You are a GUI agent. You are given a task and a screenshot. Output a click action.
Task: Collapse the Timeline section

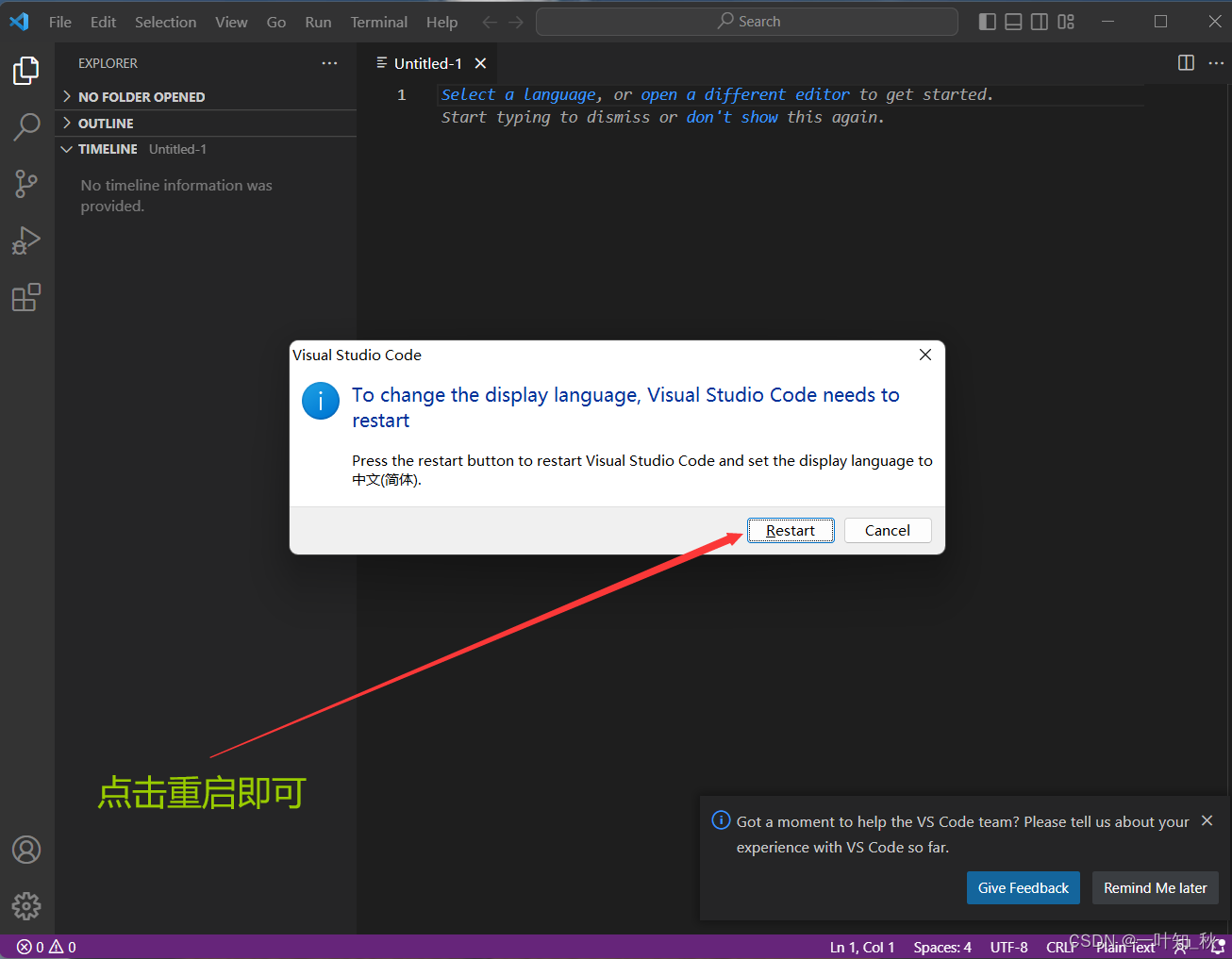tap(206, 149)
